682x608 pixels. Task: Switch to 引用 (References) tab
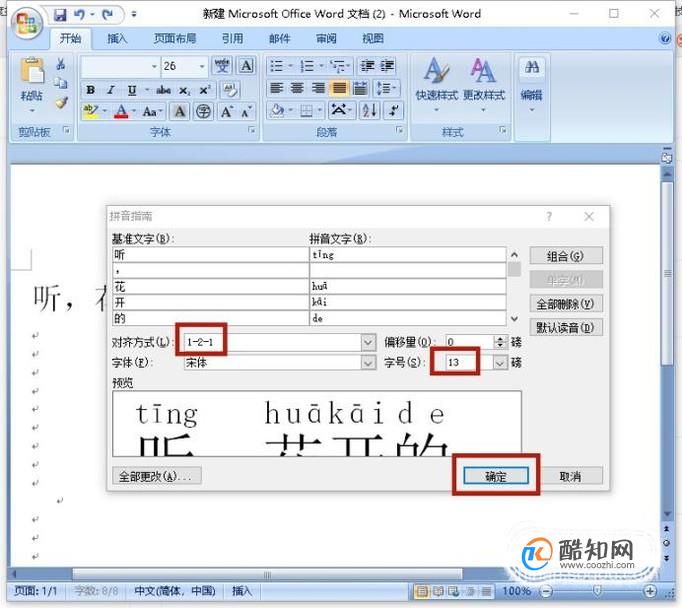(x=232, y=39)
